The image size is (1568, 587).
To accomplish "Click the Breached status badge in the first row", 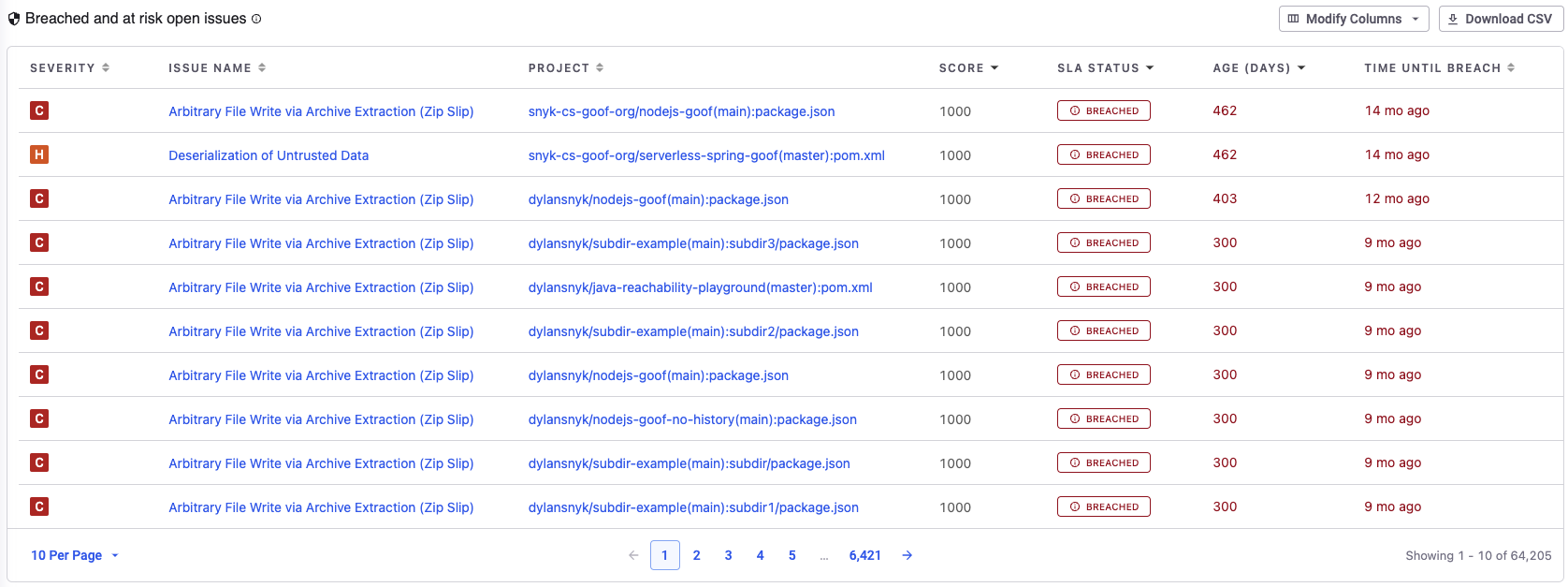I will (1104, 110).
